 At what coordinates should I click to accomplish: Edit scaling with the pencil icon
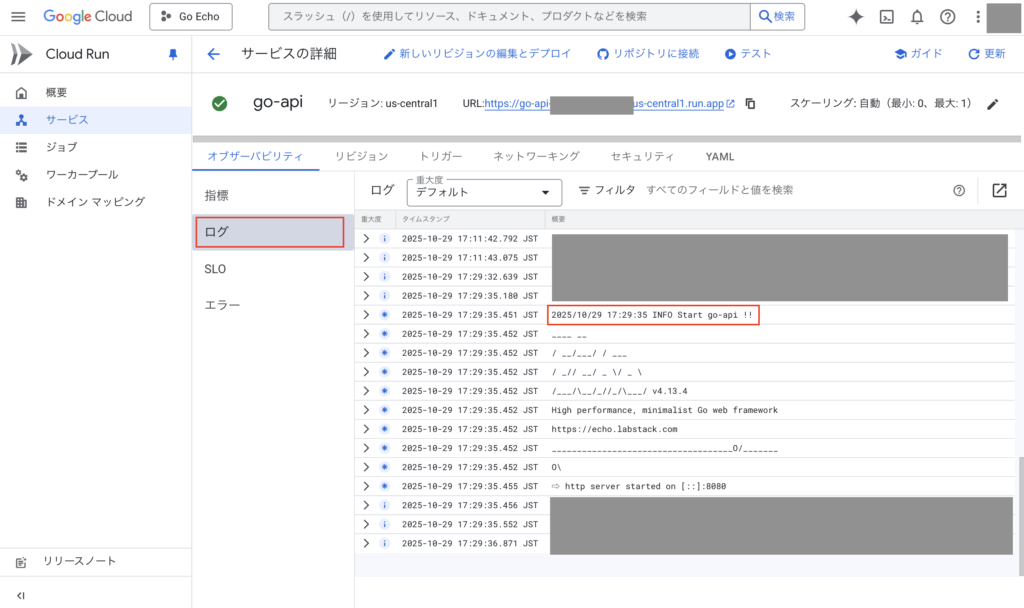pyautogui.click(x=993, y=103)
